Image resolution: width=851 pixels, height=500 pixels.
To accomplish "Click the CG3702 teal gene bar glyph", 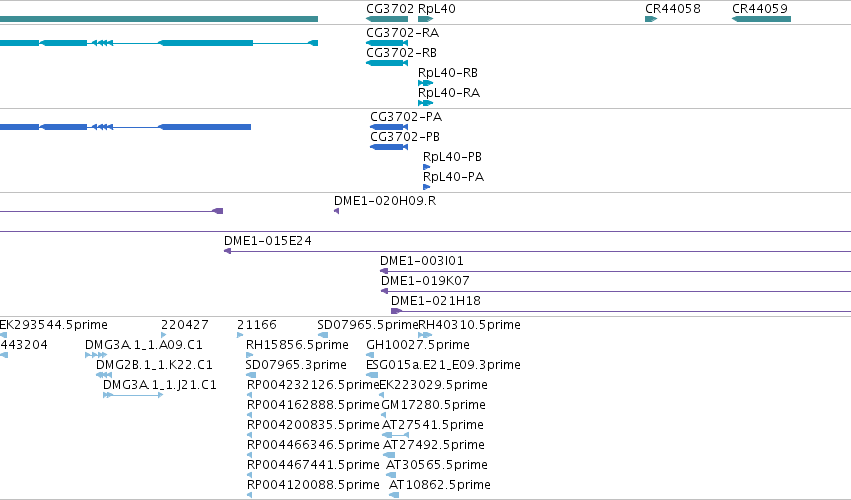I will coord(387,19).
